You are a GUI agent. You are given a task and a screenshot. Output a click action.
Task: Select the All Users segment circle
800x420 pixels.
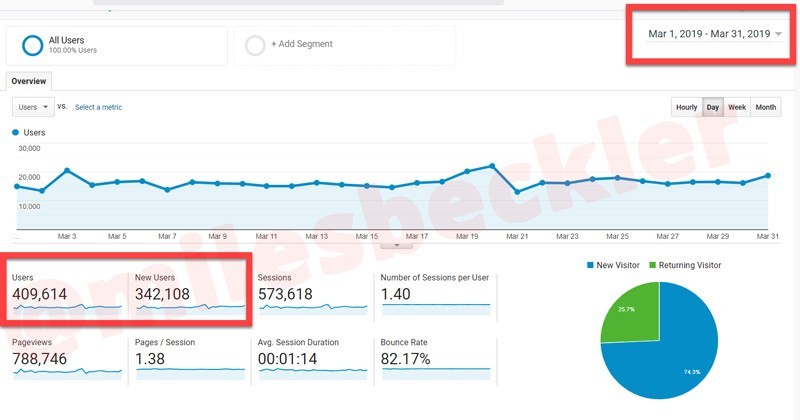[x=32, y=45]
